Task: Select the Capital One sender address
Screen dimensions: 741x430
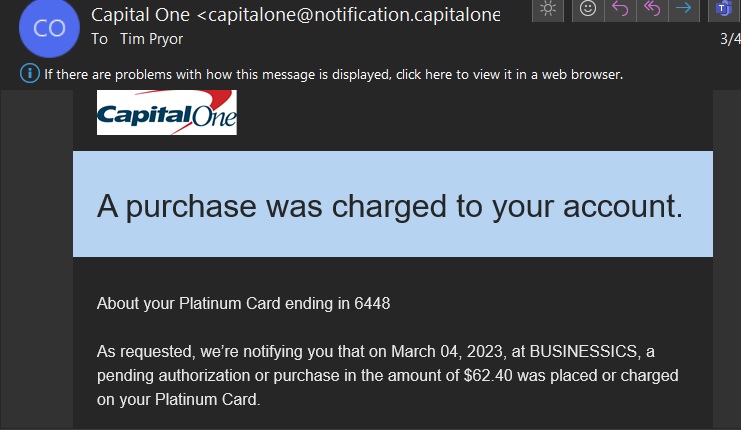Action: coord(296,15)
